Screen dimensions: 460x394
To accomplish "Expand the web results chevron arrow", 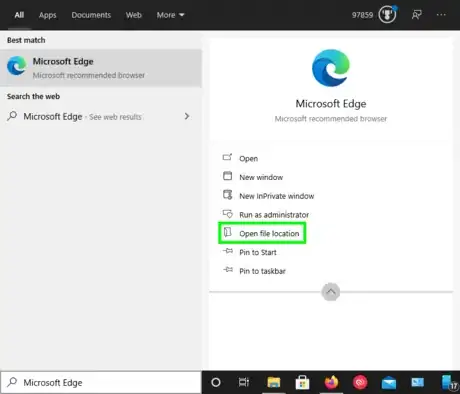I will point(187,116).
